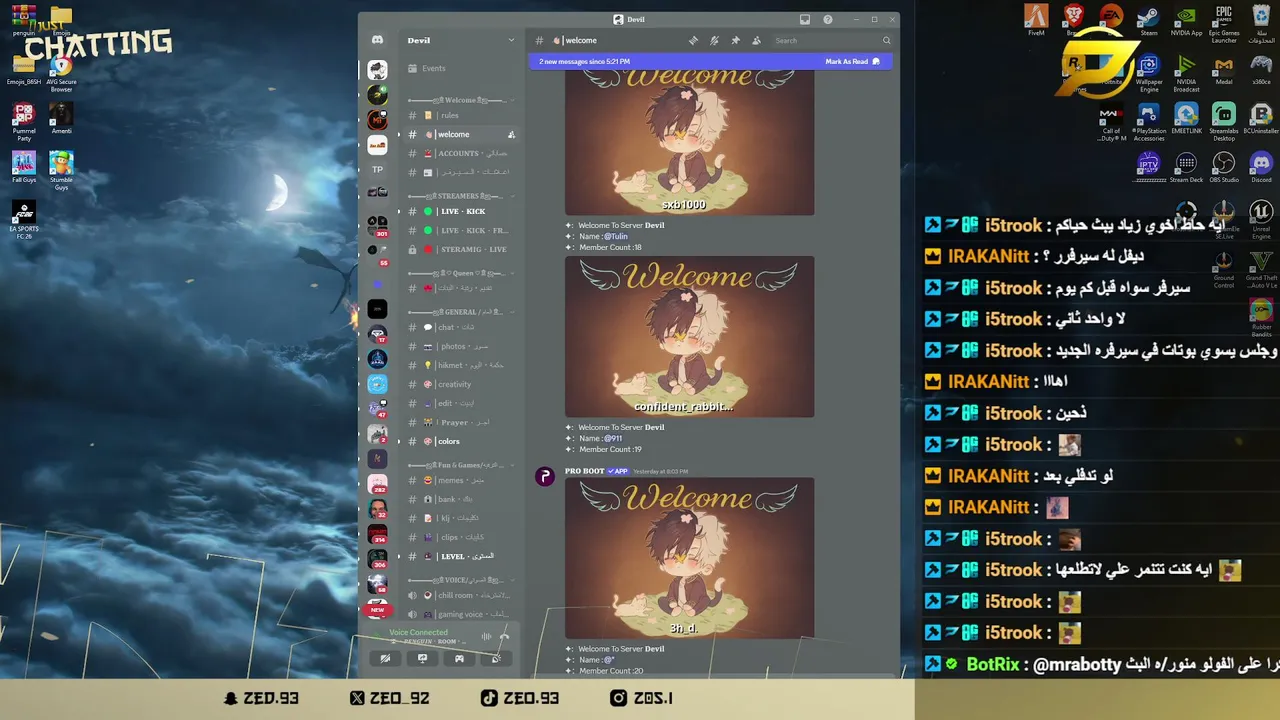Collapse the Welcome channel category
Image resolution: width=1280 pixels, height=720 pixels.
coord(461,100)
